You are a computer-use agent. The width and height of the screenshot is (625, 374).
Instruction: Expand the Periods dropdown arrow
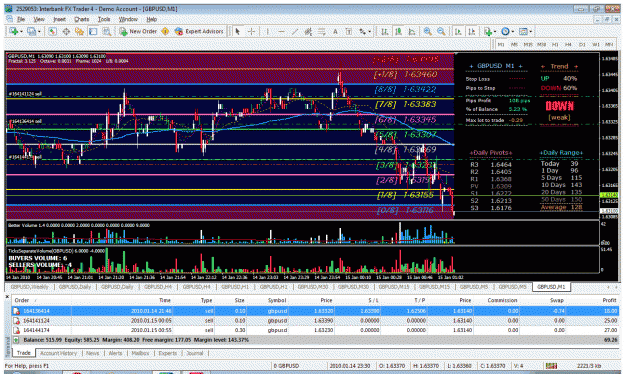click(x=513, y=31)
